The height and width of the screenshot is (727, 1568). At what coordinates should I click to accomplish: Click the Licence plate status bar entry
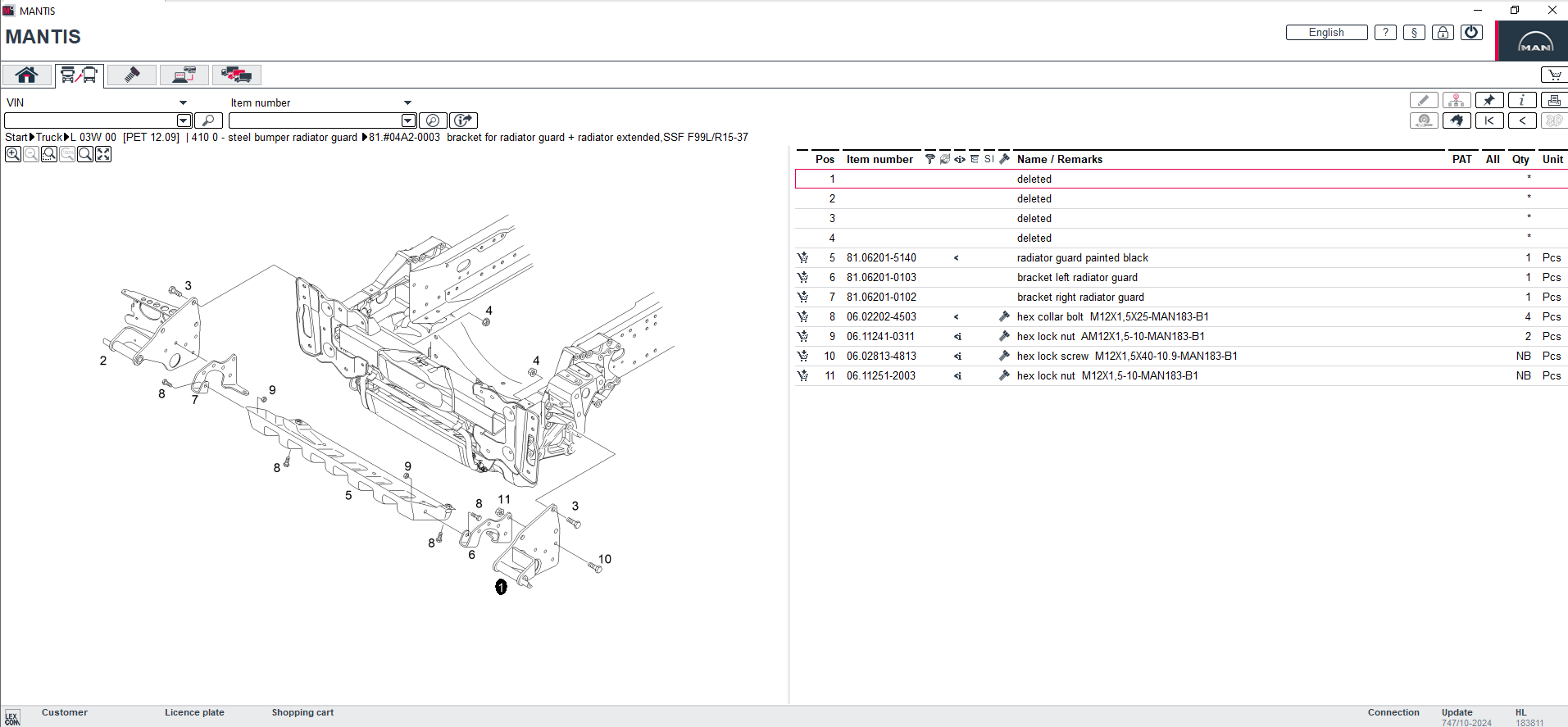click(194, 712)
